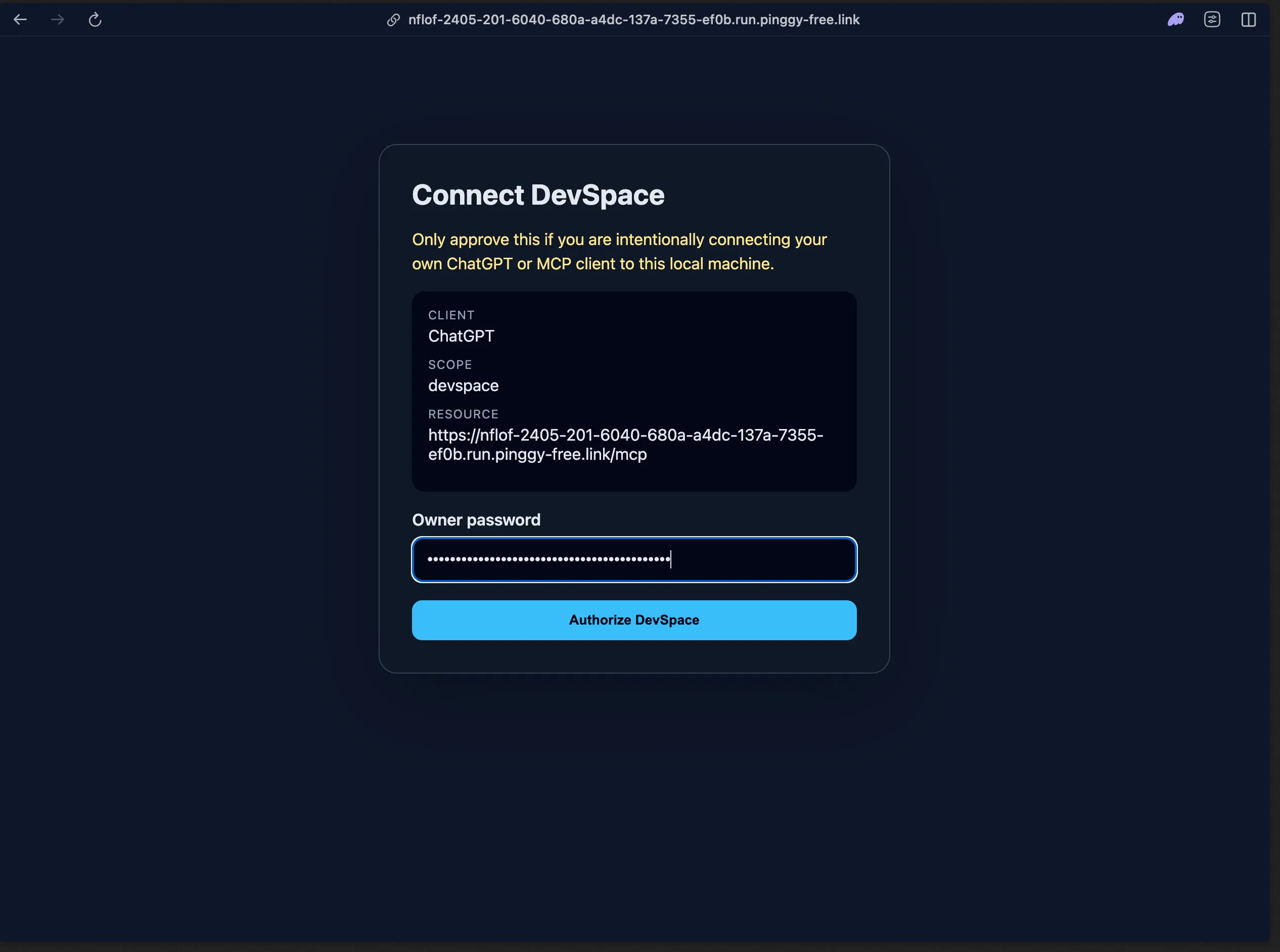The image size is (1280, 952).
Task: Open the page controls icon in toolbar
Action: 1212,20
